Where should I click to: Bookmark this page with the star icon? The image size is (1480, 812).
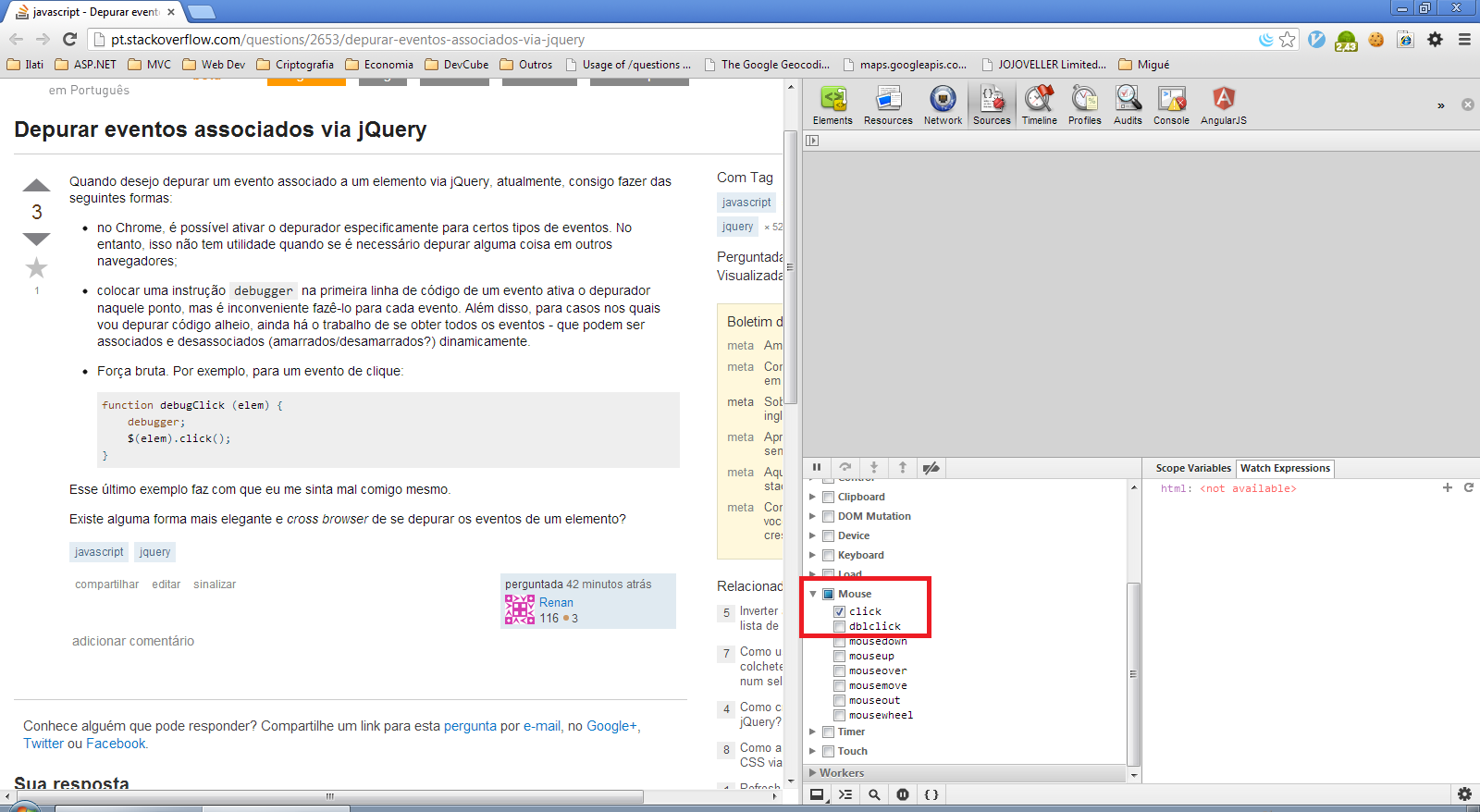tap(1288, 39)
